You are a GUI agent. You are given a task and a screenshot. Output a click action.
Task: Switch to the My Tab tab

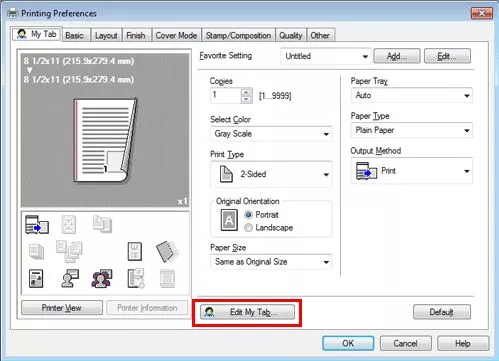click(37, 34)
